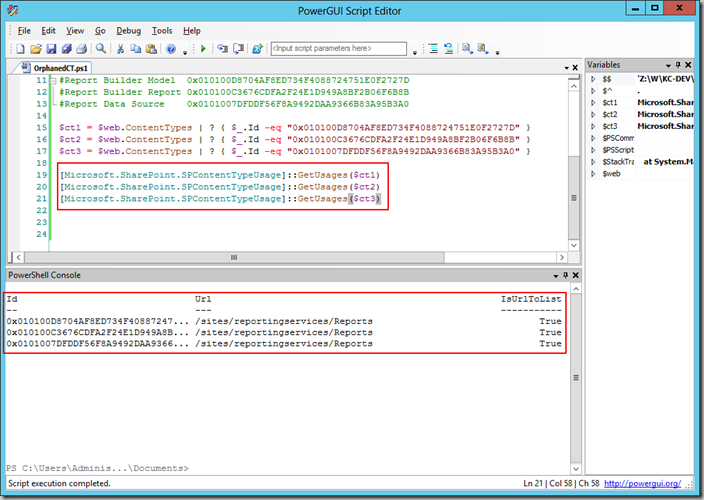Click the Print icon in the toolbar

pos(82,48)
